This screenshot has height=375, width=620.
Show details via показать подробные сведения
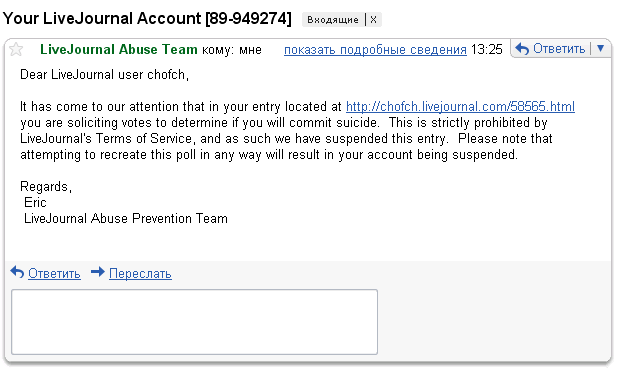pos(375,50)
